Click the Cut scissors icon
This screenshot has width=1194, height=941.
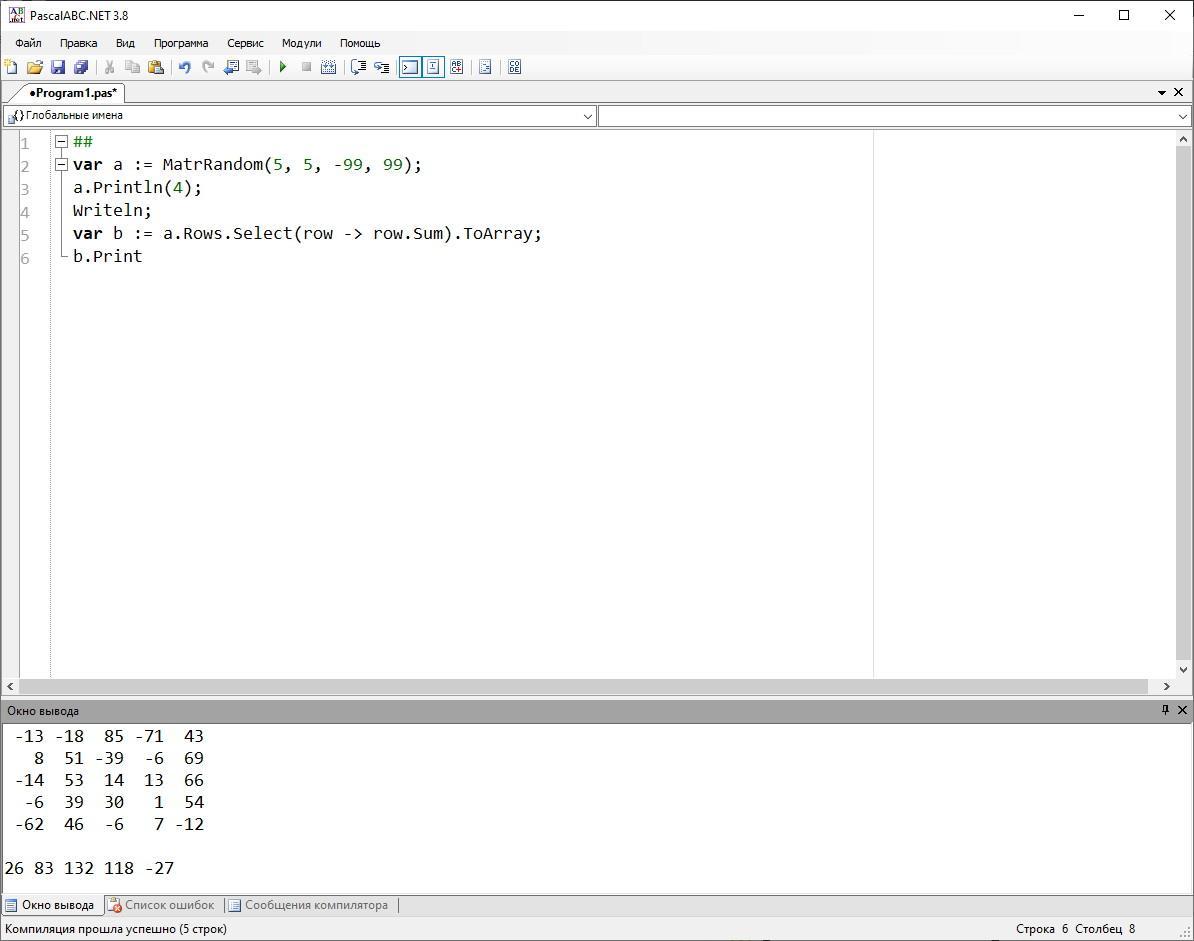tap(110, 67)
